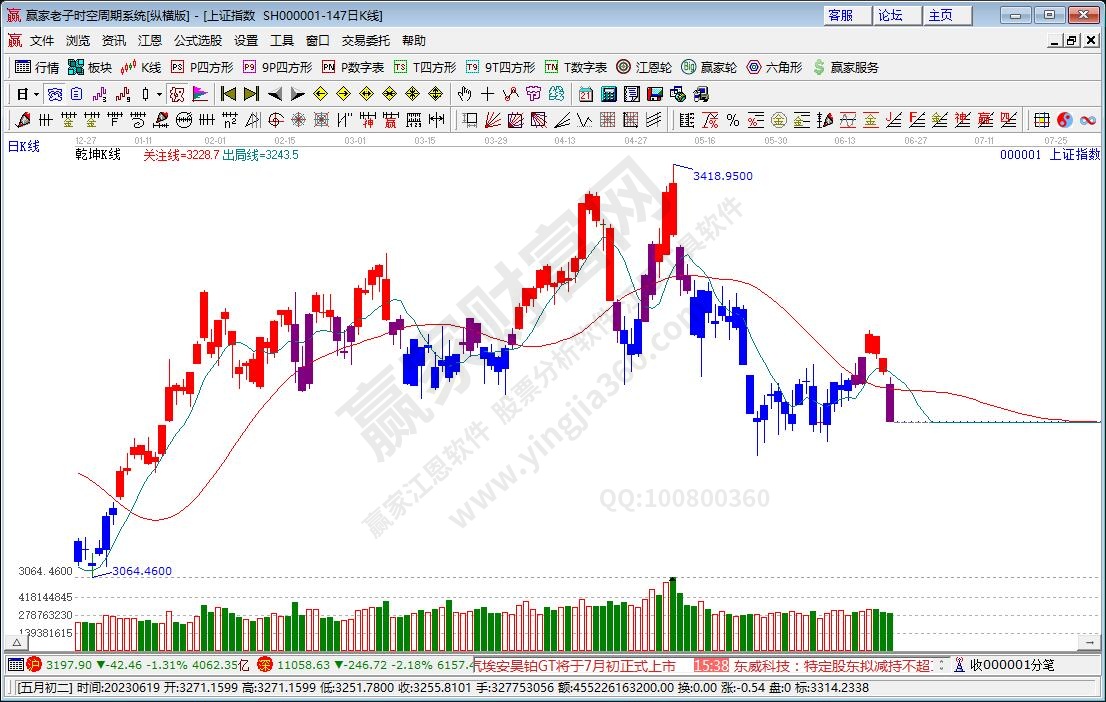1106x702 pixels.
Task: Toggle the K线 chart view button
Action: [x=140, y=67]
